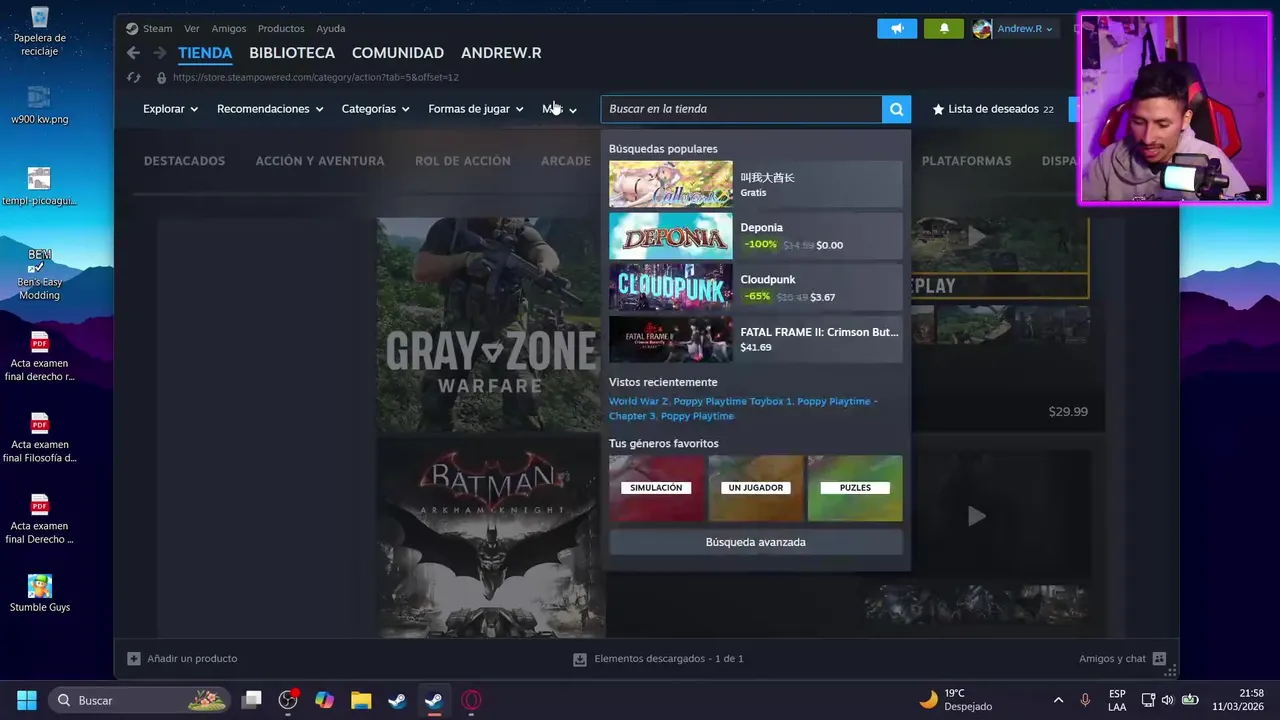Switch to the active Steam taskbar icon

coord(434,700)
